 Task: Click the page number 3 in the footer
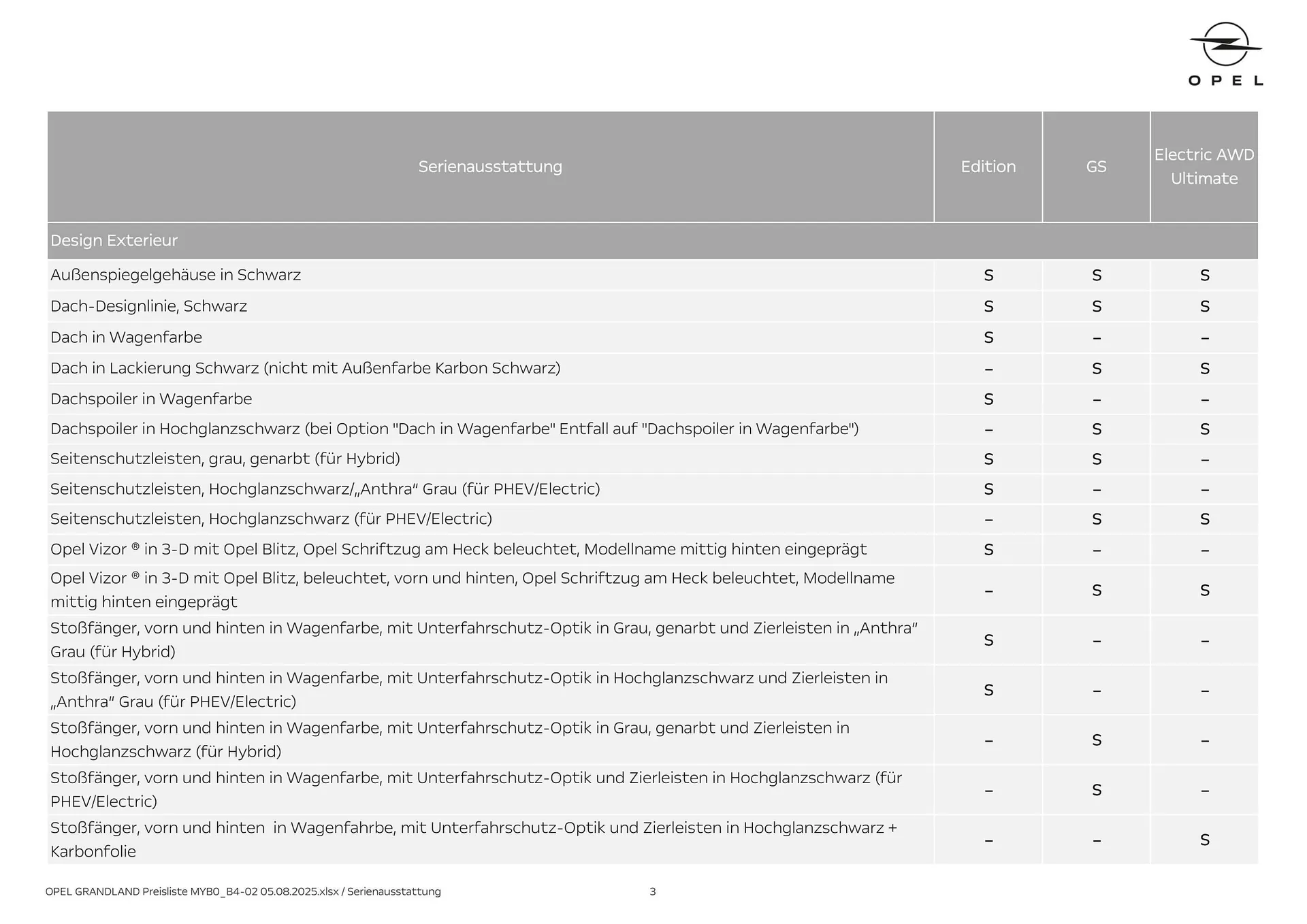pyautogui.click(x=652, y=891)
